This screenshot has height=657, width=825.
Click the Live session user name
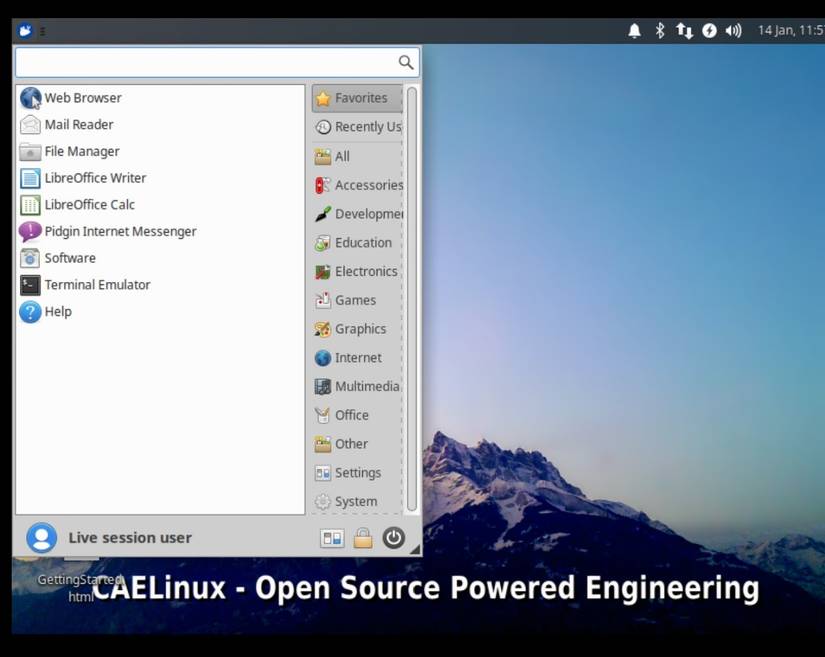coord(130,538)
